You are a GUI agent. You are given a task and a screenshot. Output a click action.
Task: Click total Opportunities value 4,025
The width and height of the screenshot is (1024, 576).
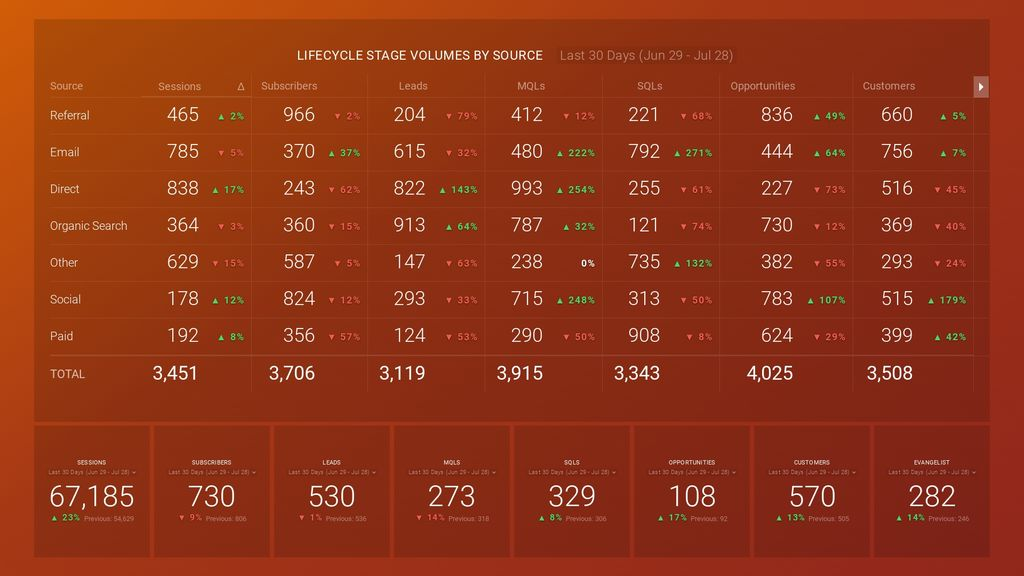[x=769, y=373]
